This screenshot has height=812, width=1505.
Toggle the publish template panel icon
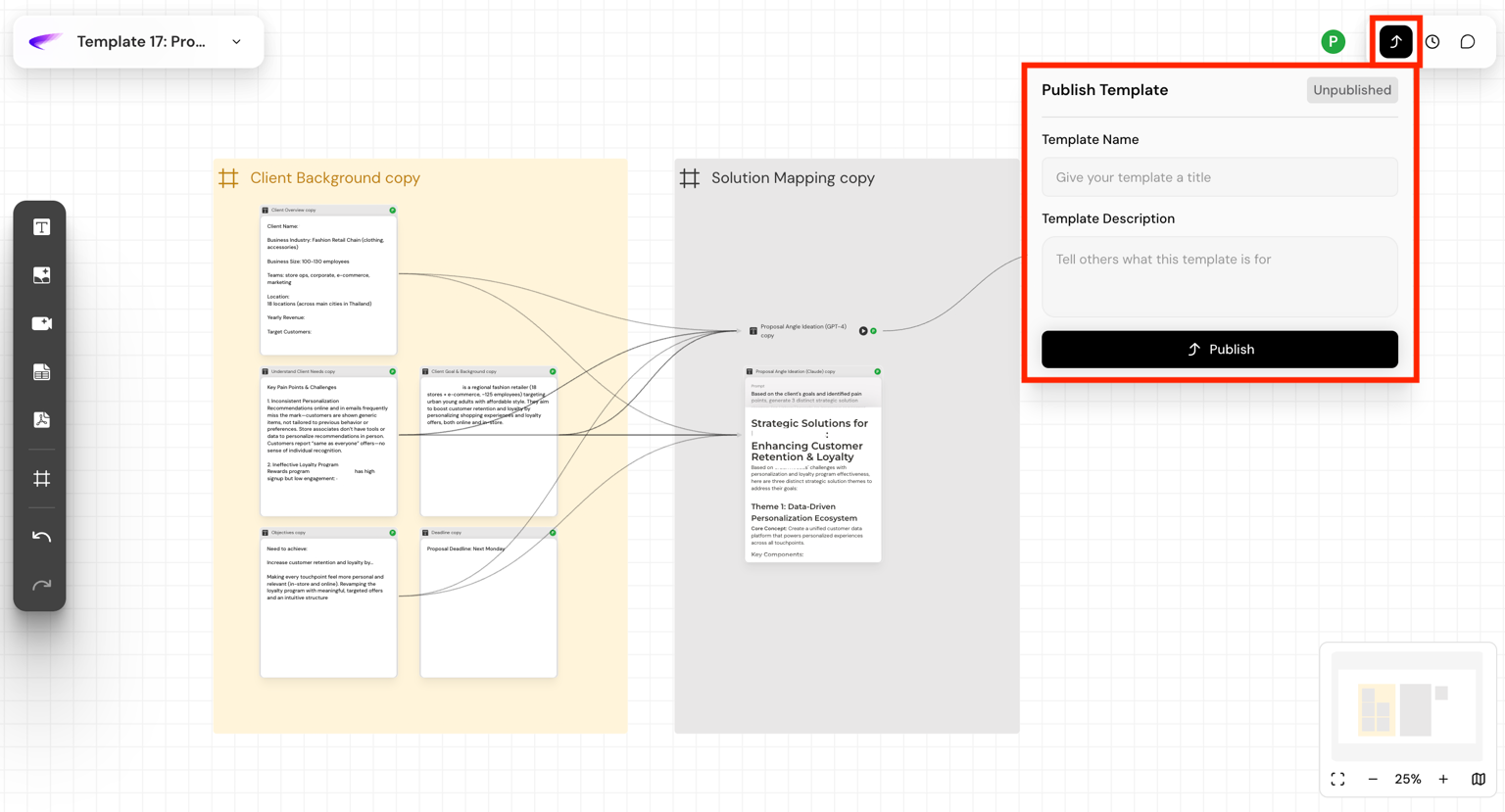[1395, 42]
